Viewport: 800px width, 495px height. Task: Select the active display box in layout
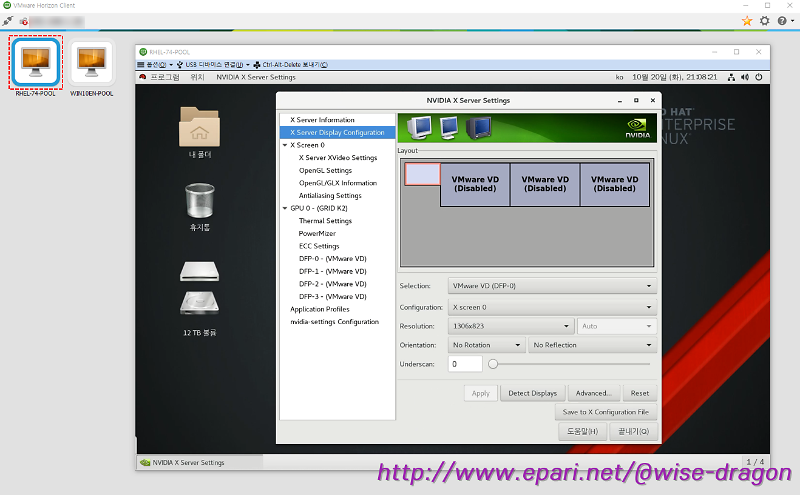(422, 174)
